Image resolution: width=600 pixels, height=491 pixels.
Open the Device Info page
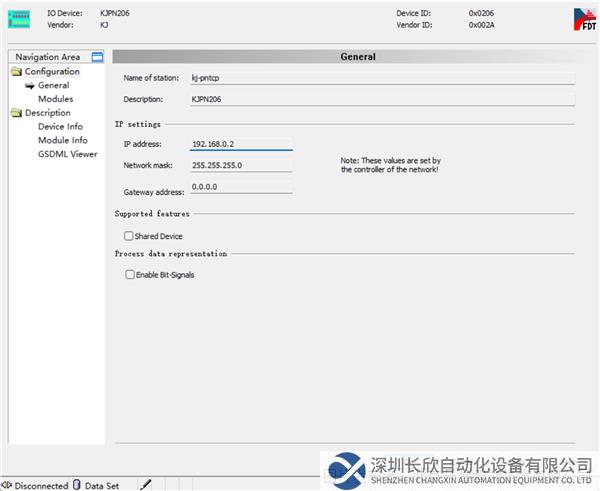(x=60, y=127)
